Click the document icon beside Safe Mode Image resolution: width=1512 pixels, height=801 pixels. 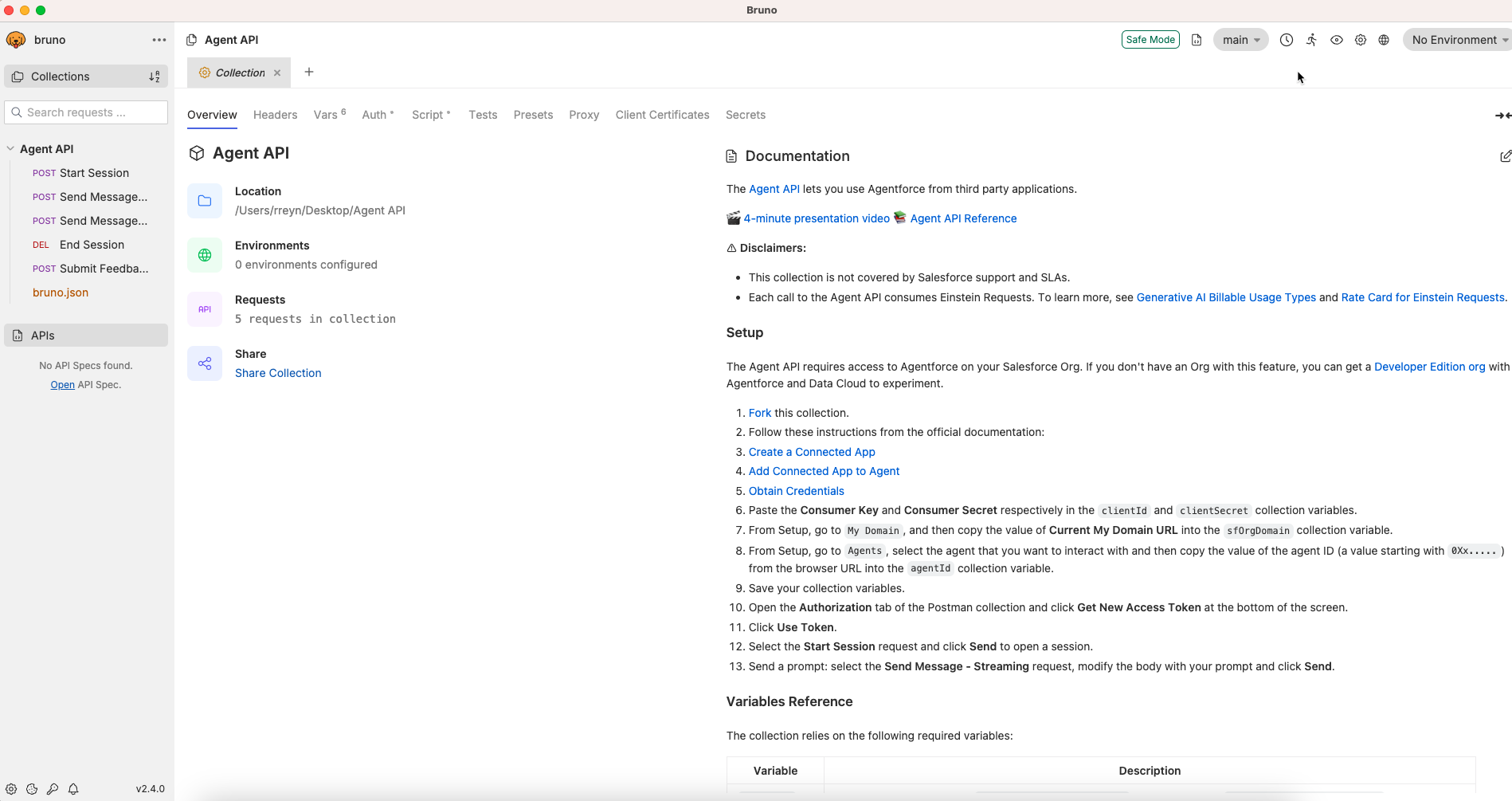(x=1197, y=40)
